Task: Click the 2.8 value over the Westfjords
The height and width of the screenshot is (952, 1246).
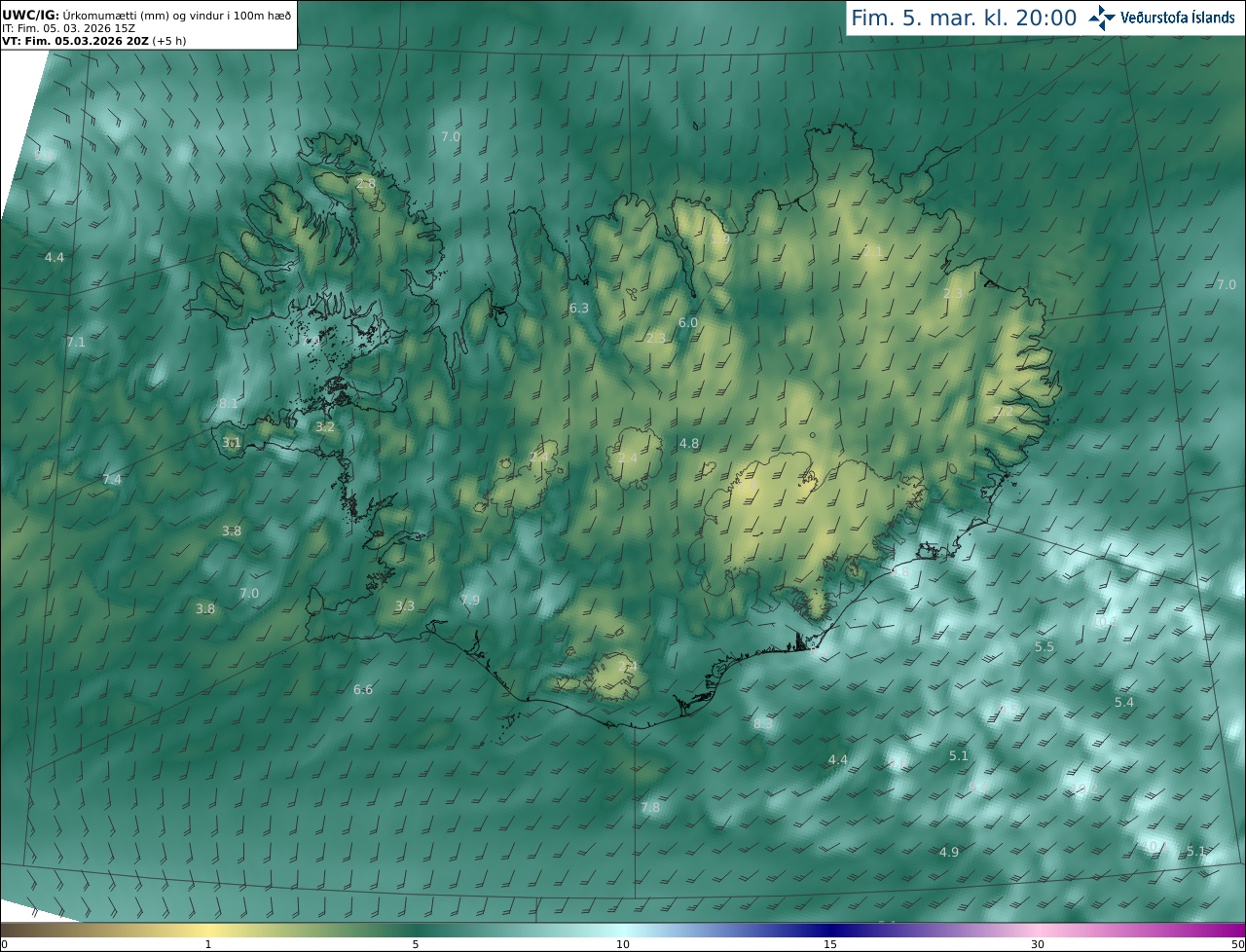Action: [x=366, y=184]
